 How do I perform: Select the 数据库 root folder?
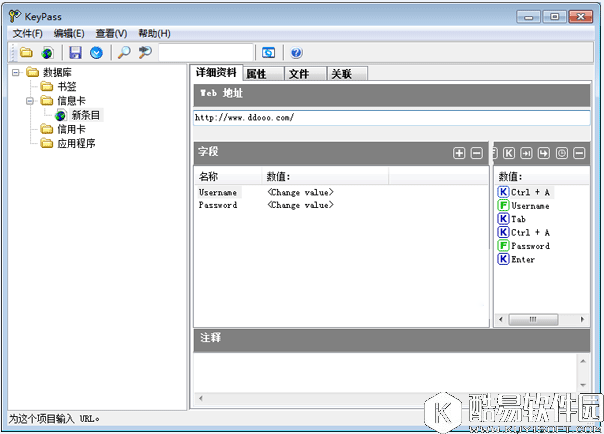click(x=57, y=72)
